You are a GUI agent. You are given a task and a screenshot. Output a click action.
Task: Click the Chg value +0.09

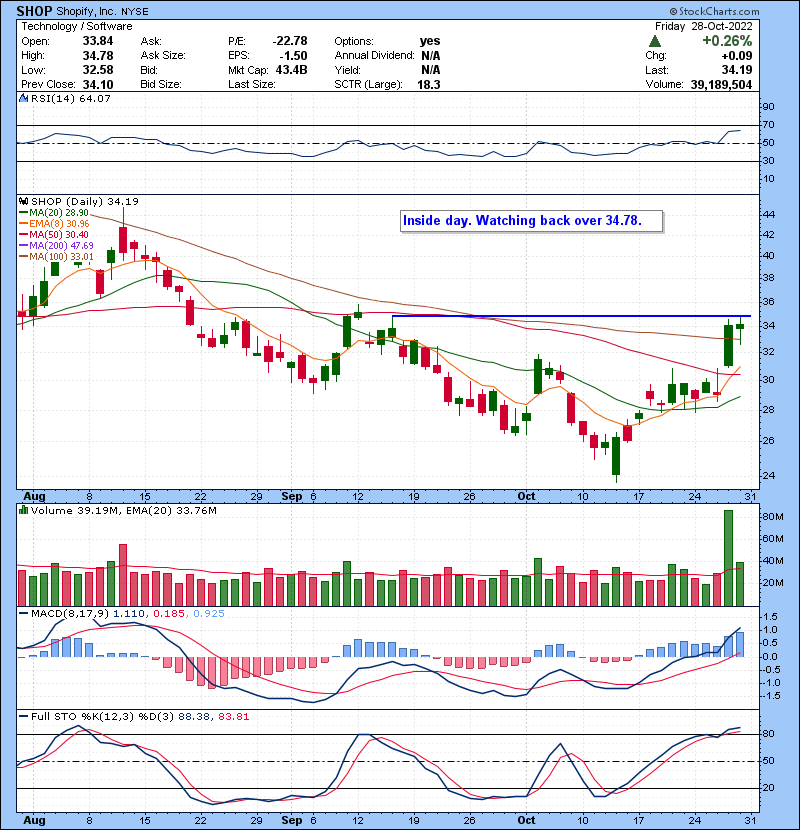pos(736,56)
